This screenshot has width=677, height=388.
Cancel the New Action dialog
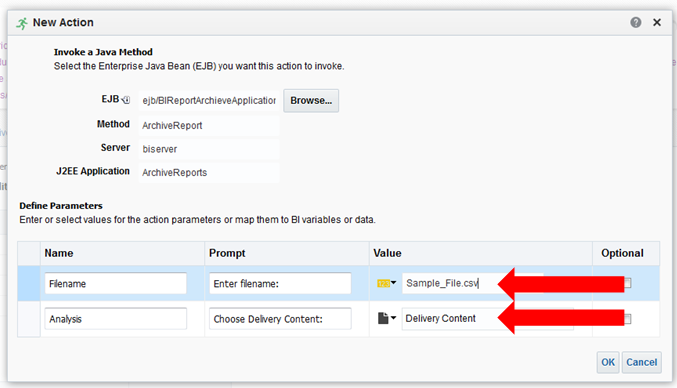[x=642, y=362]
